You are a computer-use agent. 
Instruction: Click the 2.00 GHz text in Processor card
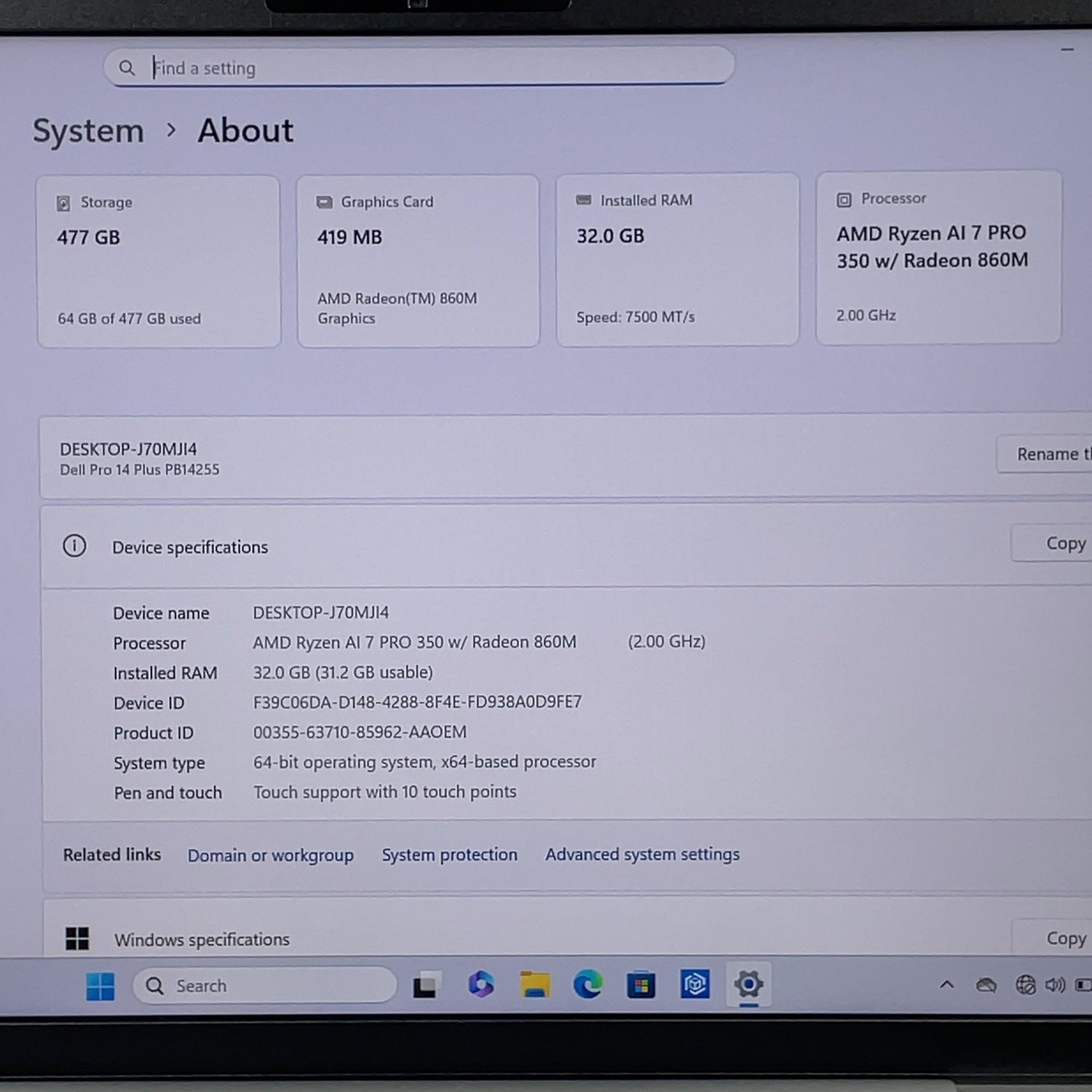pos(866,315)
